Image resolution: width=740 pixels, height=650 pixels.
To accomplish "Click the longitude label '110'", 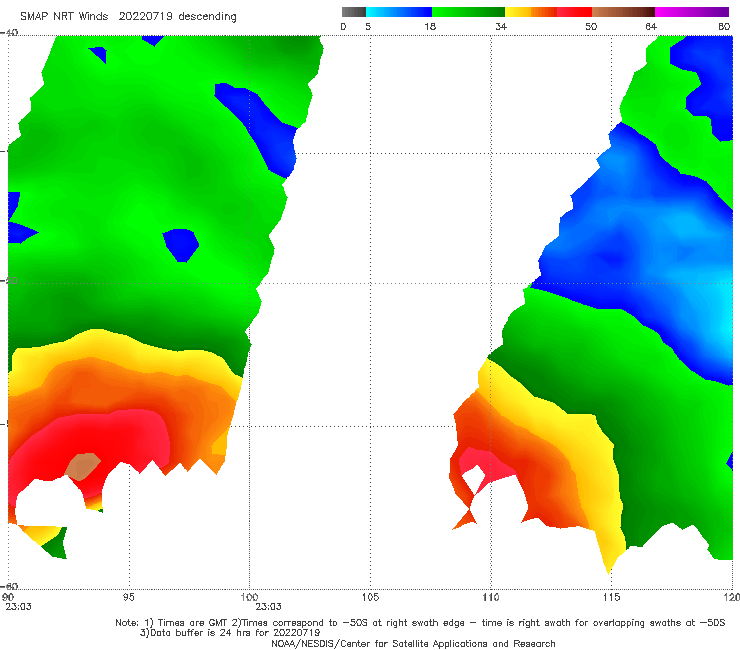I will pyautogui.click(x=491, y=598).
